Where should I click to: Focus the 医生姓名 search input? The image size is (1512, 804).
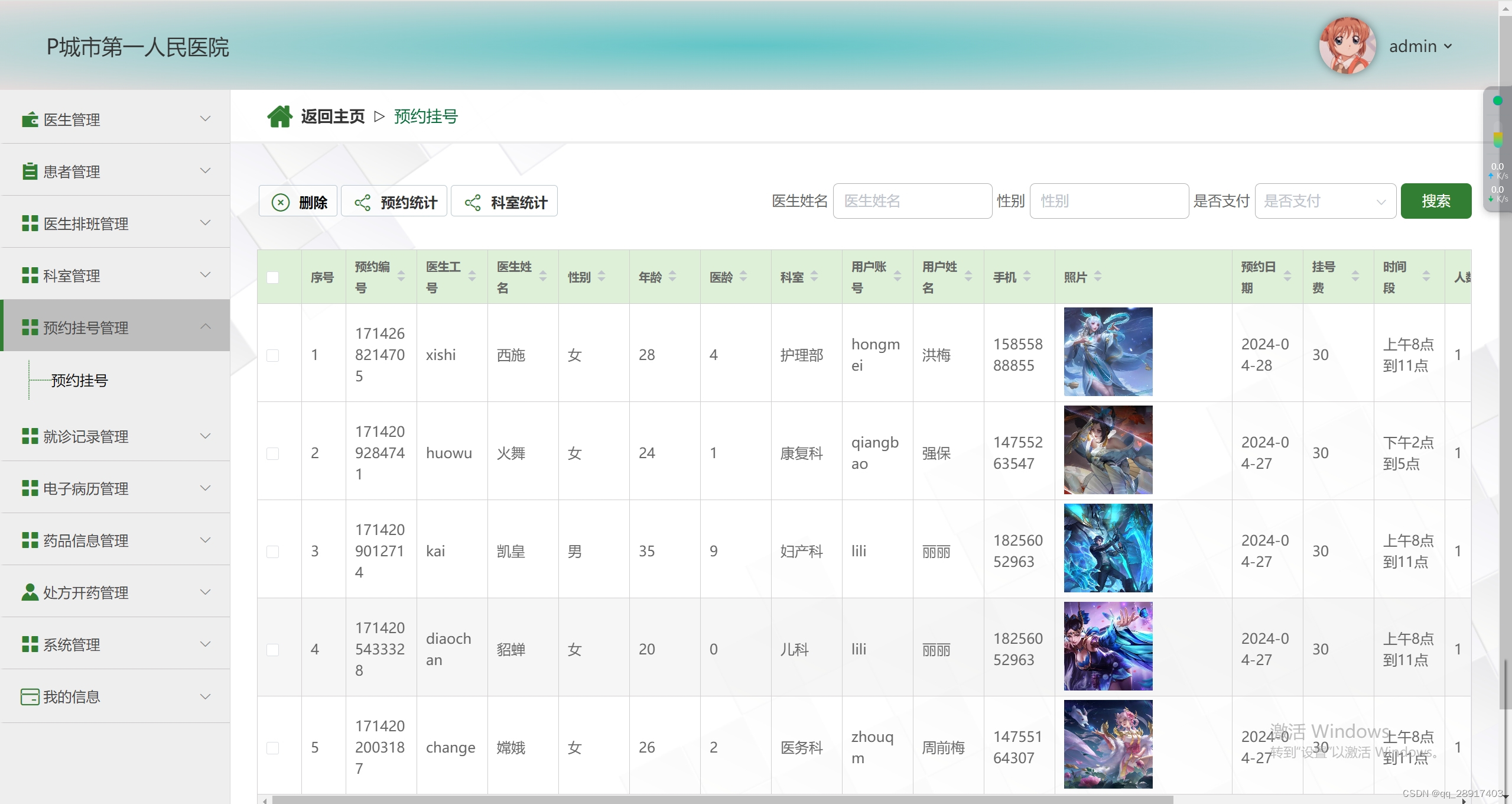coord(912,202)
